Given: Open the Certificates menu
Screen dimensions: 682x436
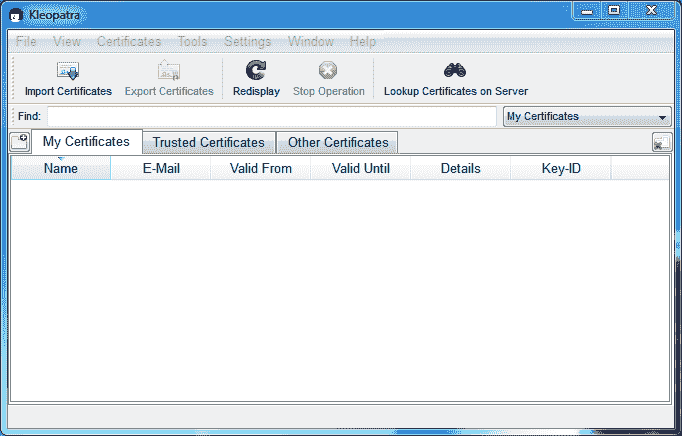Looking at the screenshot, I should click(x=129, y=42).
